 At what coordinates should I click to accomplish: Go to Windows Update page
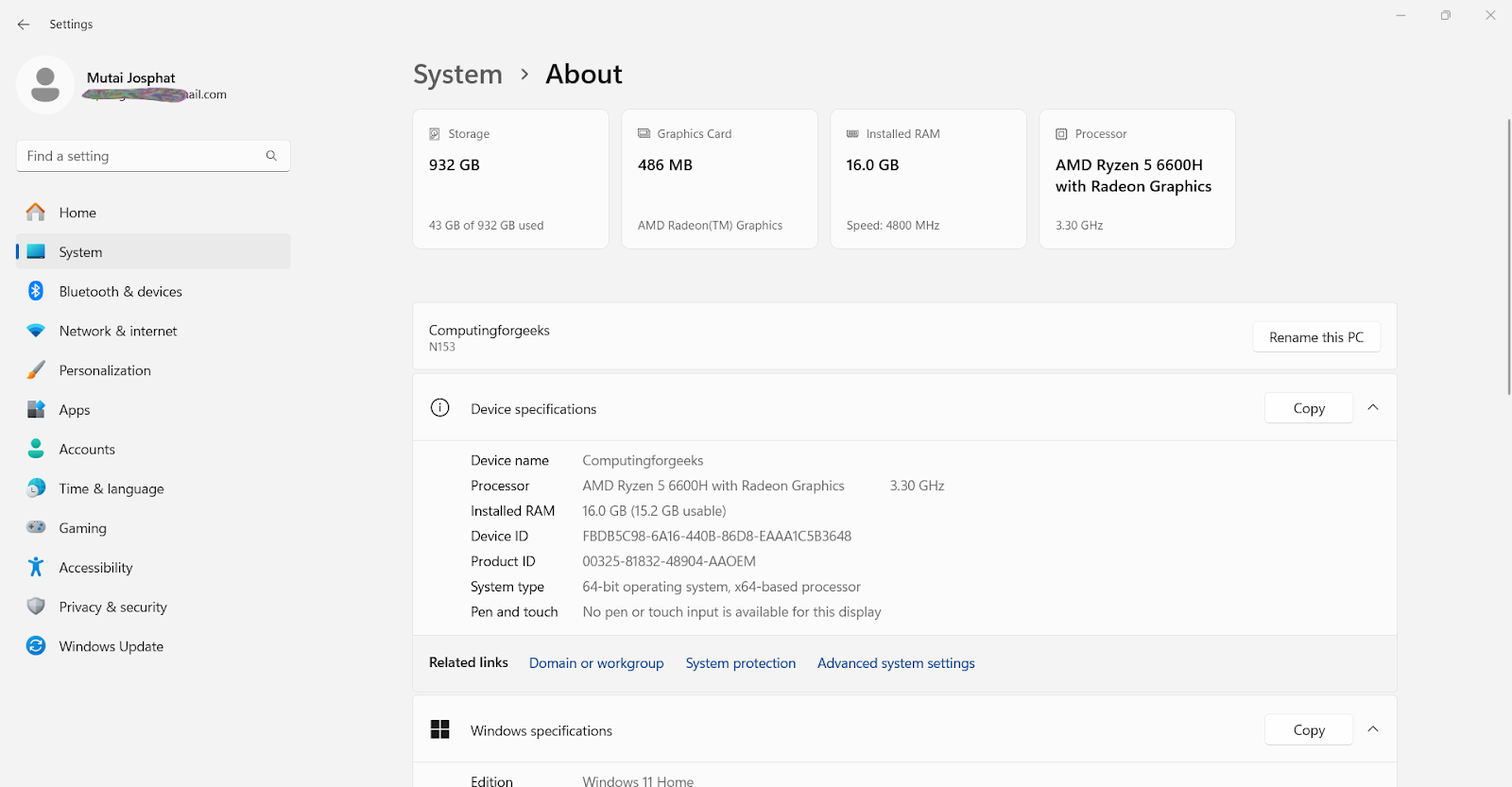153,646
